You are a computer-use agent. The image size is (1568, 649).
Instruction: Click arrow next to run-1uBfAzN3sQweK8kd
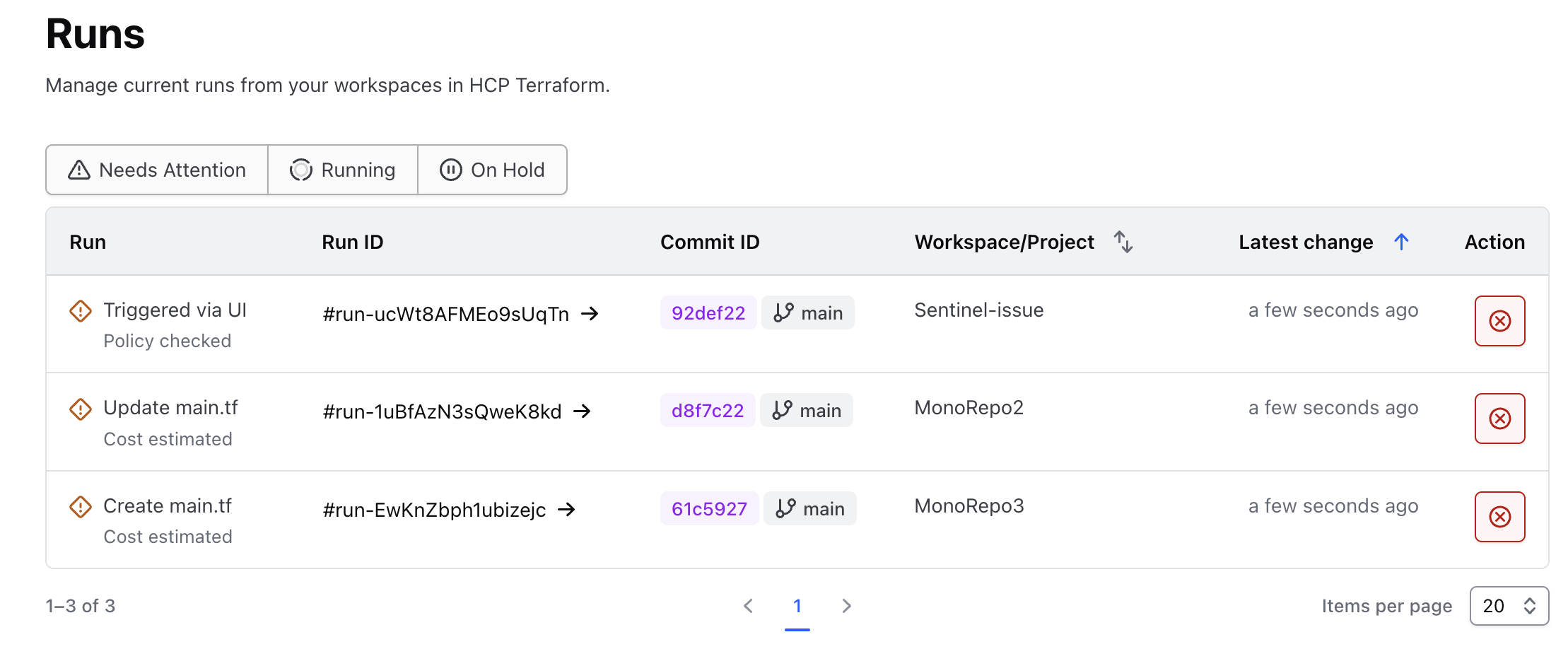582,411
